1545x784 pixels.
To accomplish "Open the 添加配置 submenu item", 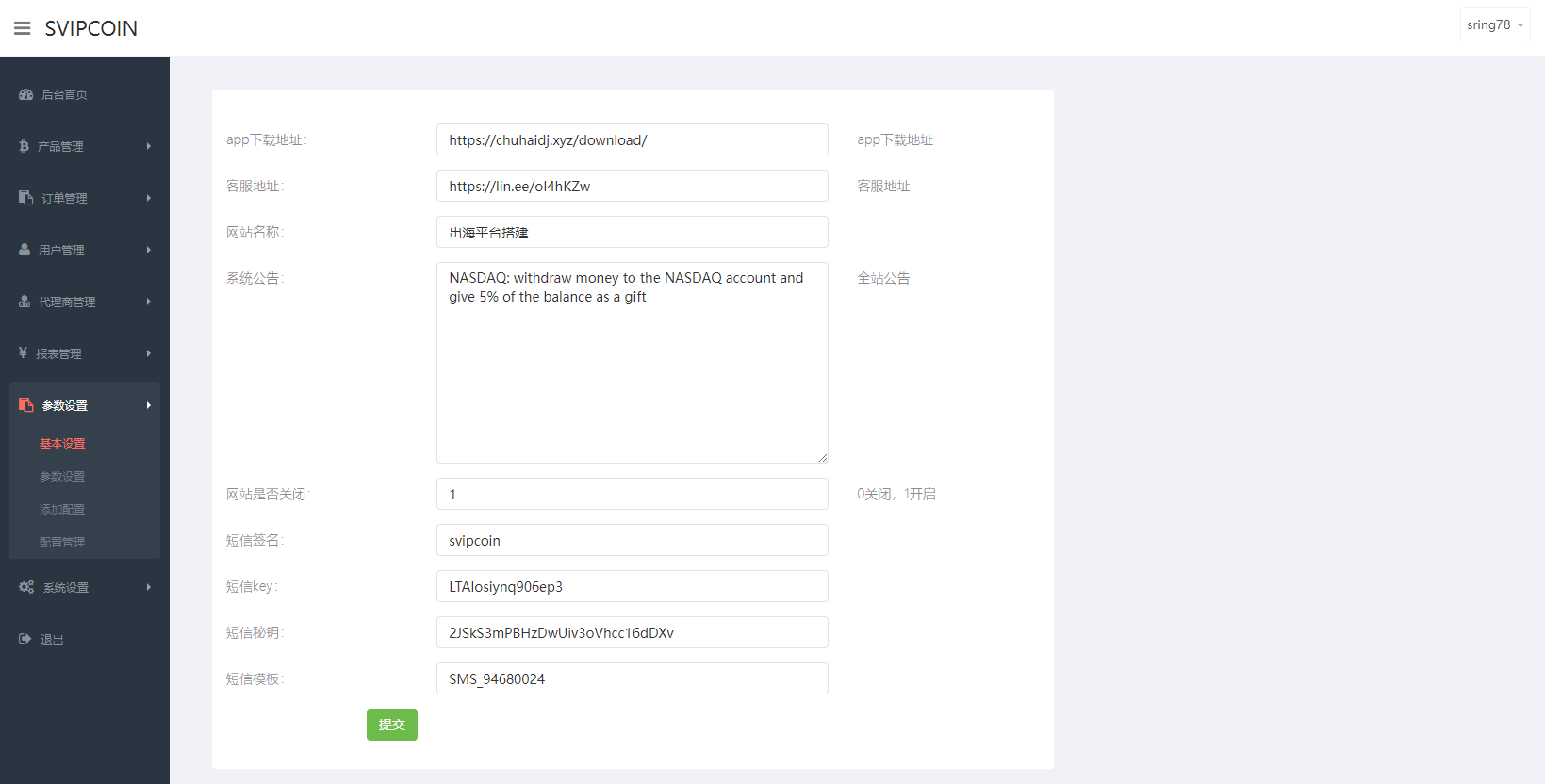I will point(62,510).
